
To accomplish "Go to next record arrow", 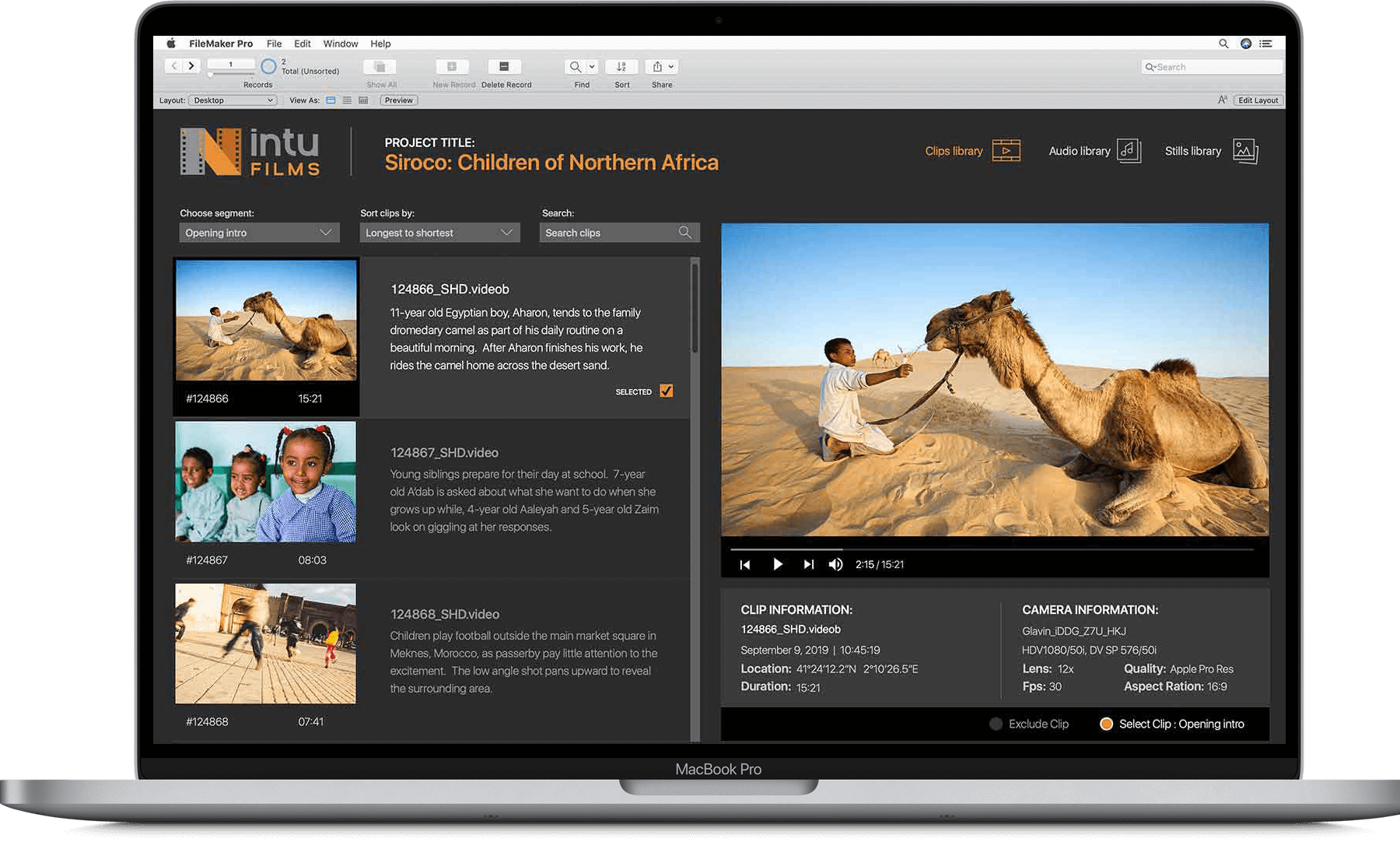I will [x=191, y=66].
